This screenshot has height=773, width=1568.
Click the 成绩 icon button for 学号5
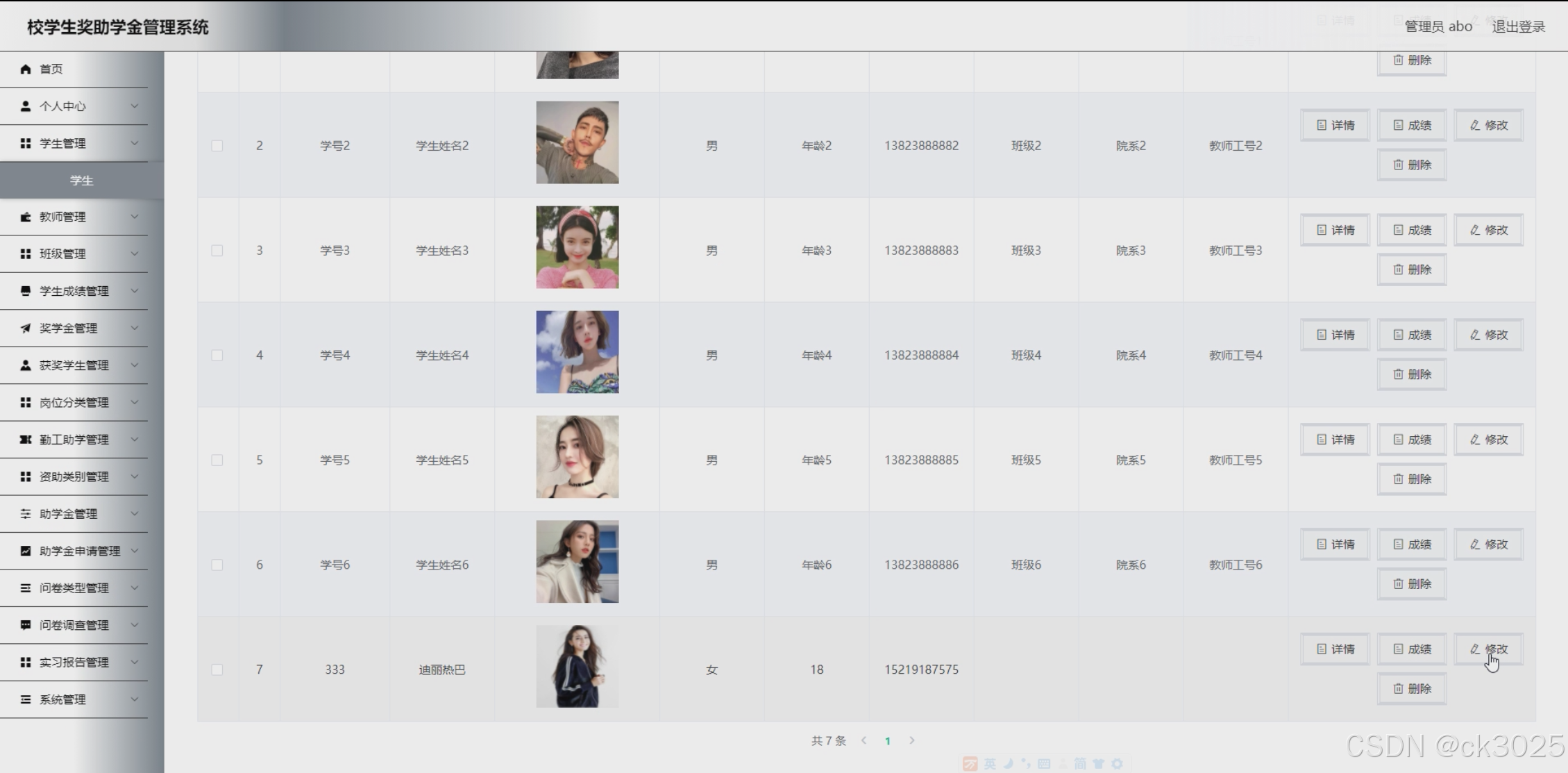coord(1399,440)
